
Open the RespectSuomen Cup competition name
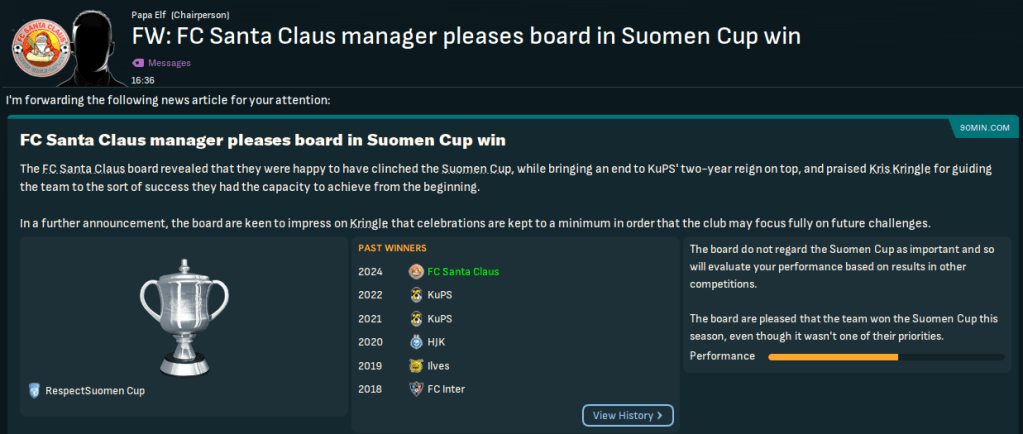(95, 391)
